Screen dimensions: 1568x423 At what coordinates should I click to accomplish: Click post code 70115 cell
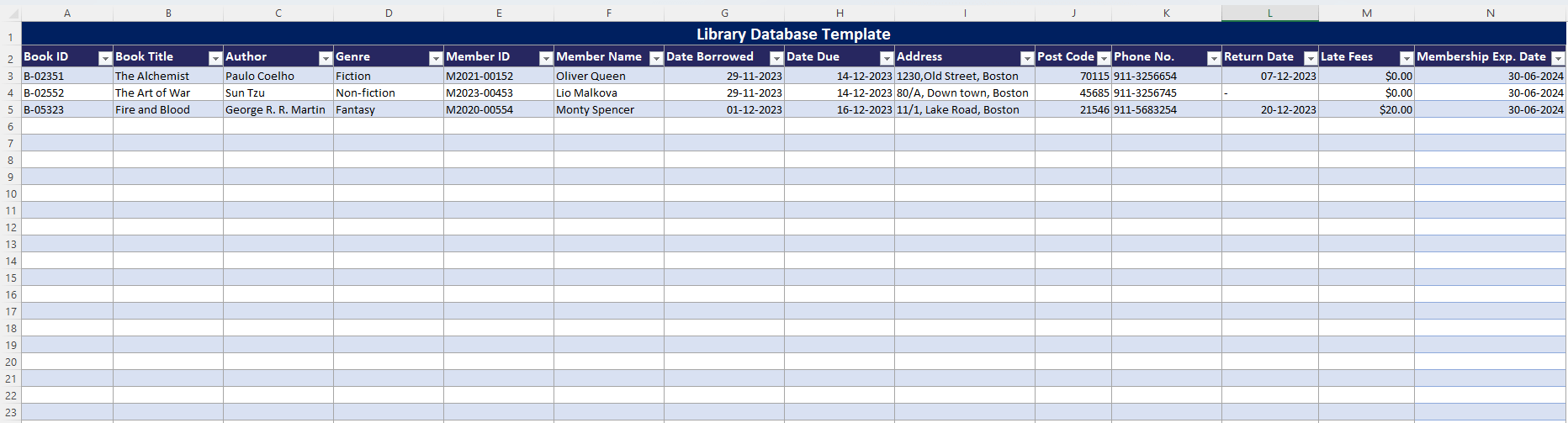(x=1073, y=76)
